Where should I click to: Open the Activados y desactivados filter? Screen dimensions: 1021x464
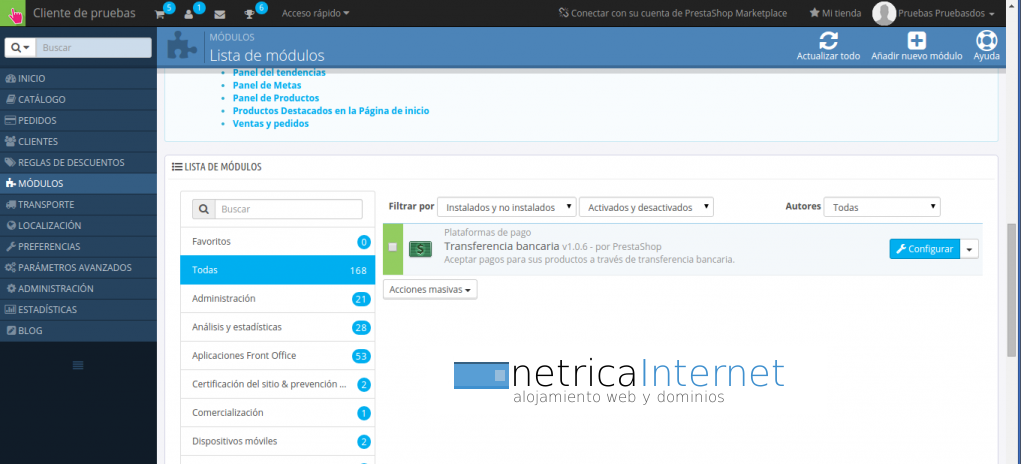(x=647, y=208)
